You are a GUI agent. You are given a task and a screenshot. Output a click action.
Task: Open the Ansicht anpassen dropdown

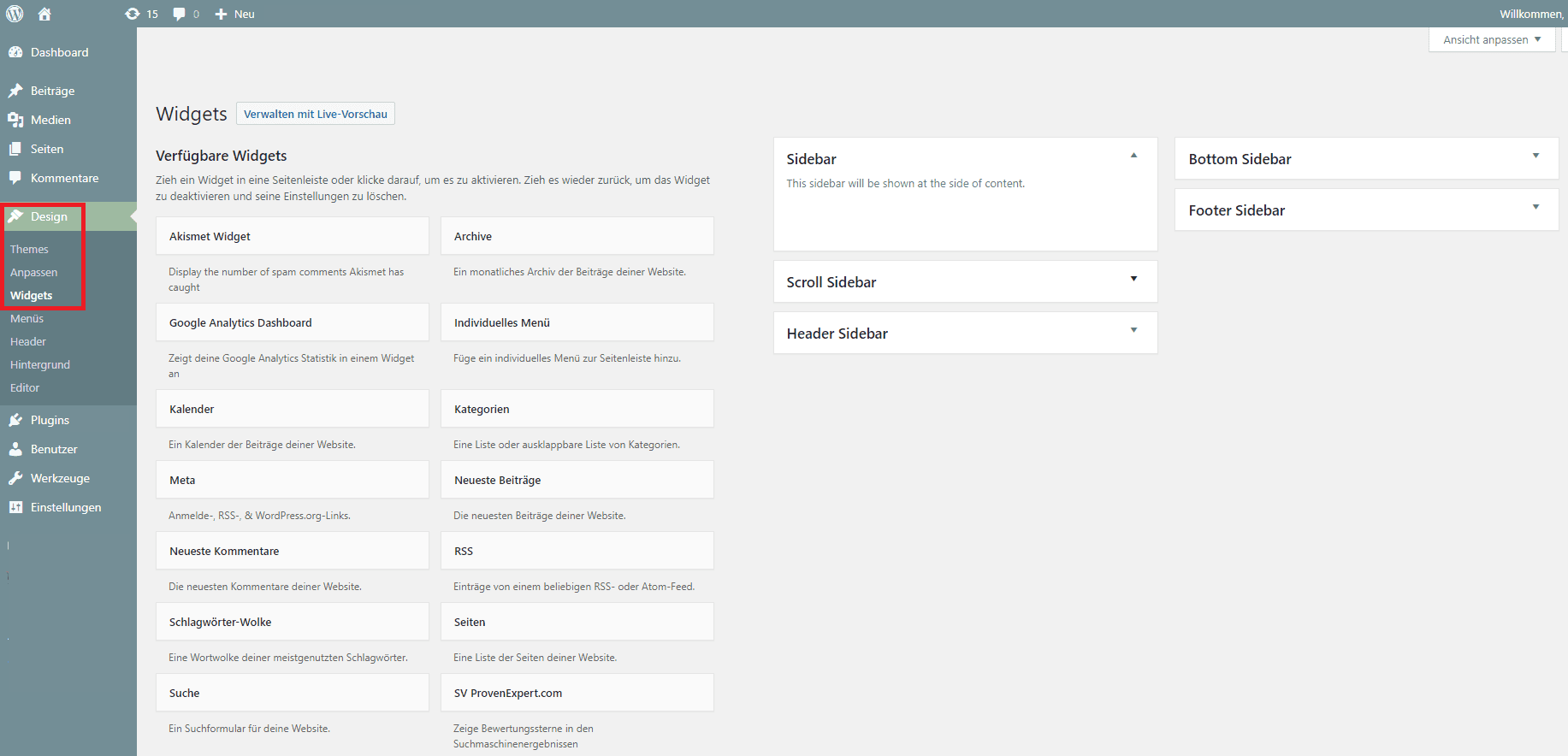(1491, 39)
